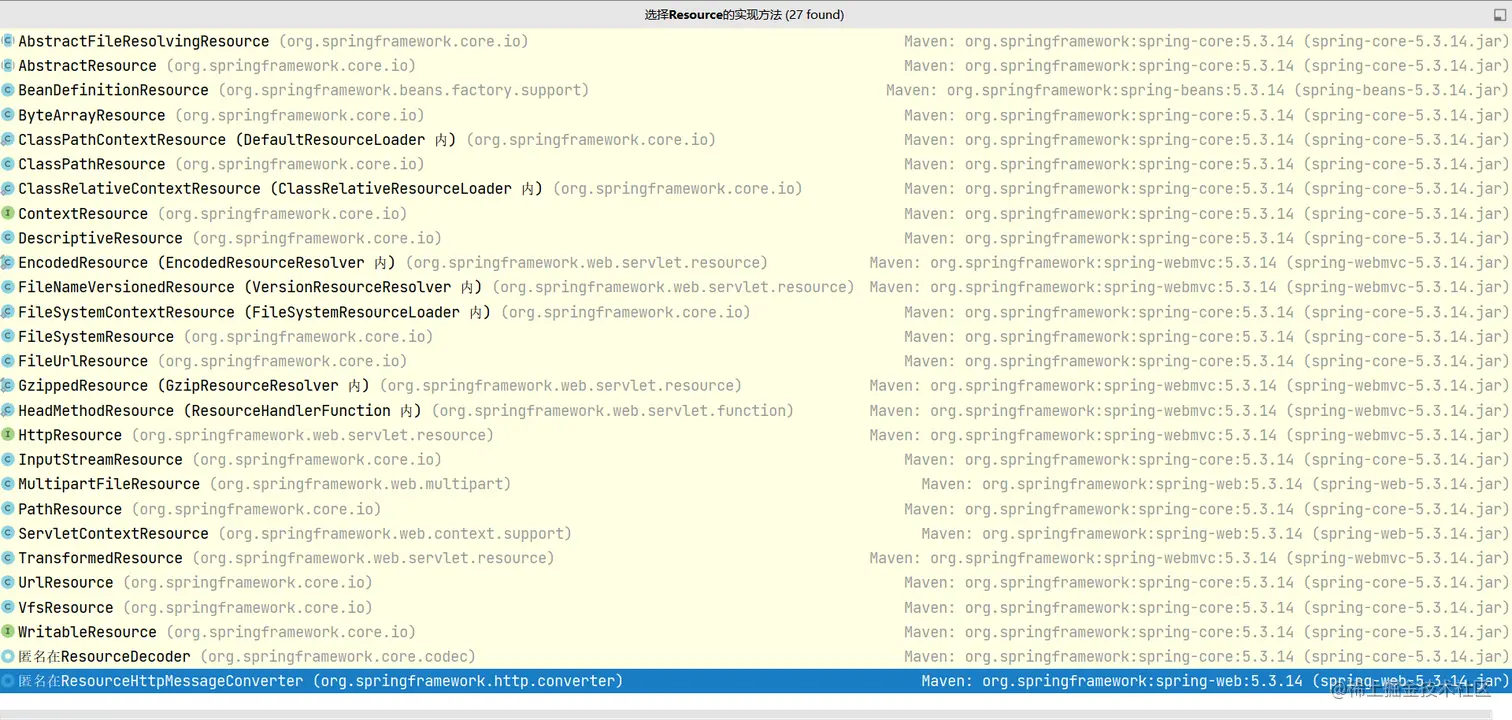1512x720 pixels.
Task: Select the FileSystemResource implementation
Action: coord(756,337)
